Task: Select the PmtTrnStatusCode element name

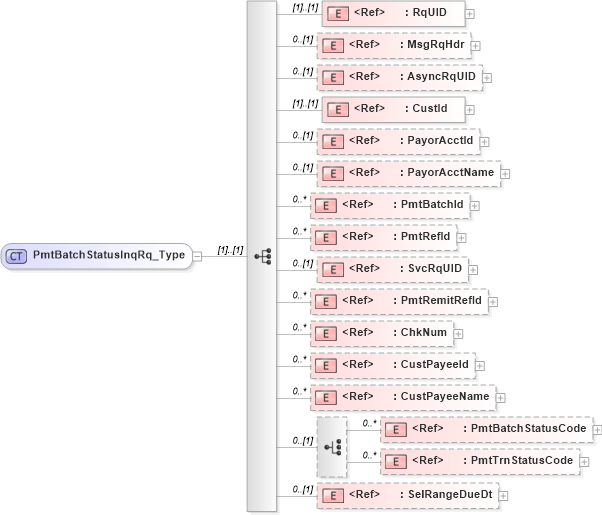Action: pyautogui.click(x=522, y=460)
